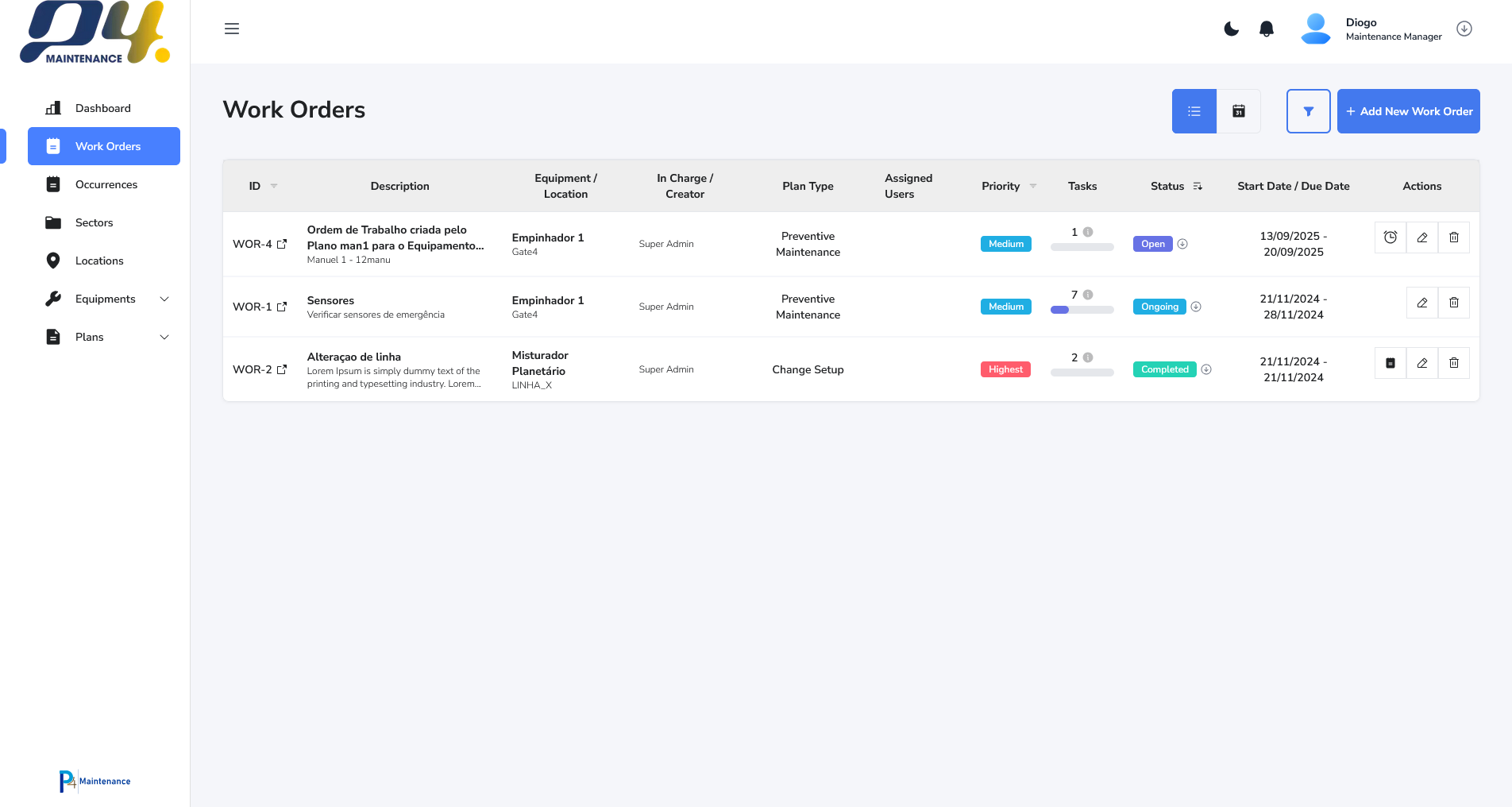Click the Highest priority badge
The width and height of the screenshot is (1512, 807).
click(1005, 369)
